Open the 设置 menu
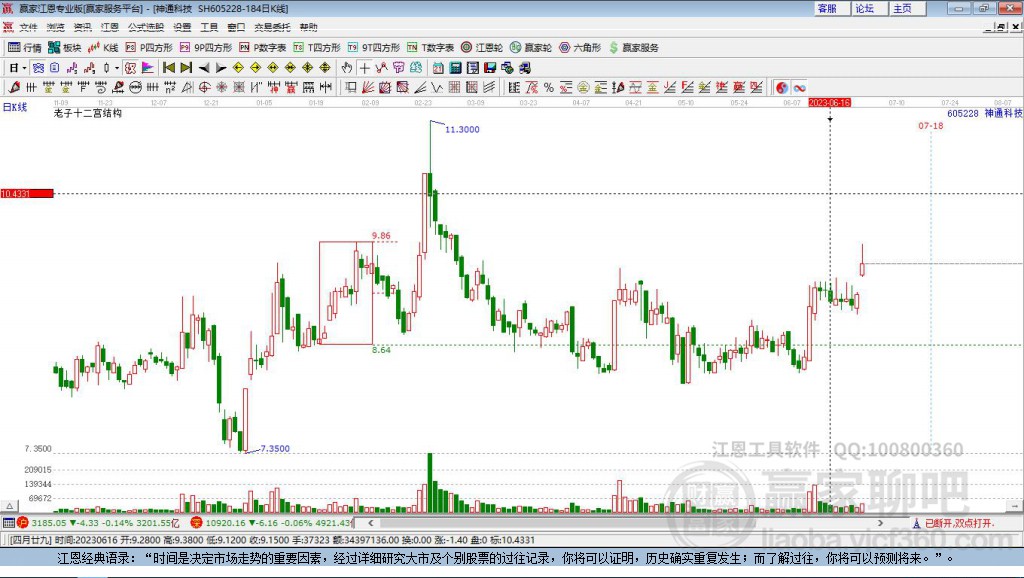 coord(182,27)
